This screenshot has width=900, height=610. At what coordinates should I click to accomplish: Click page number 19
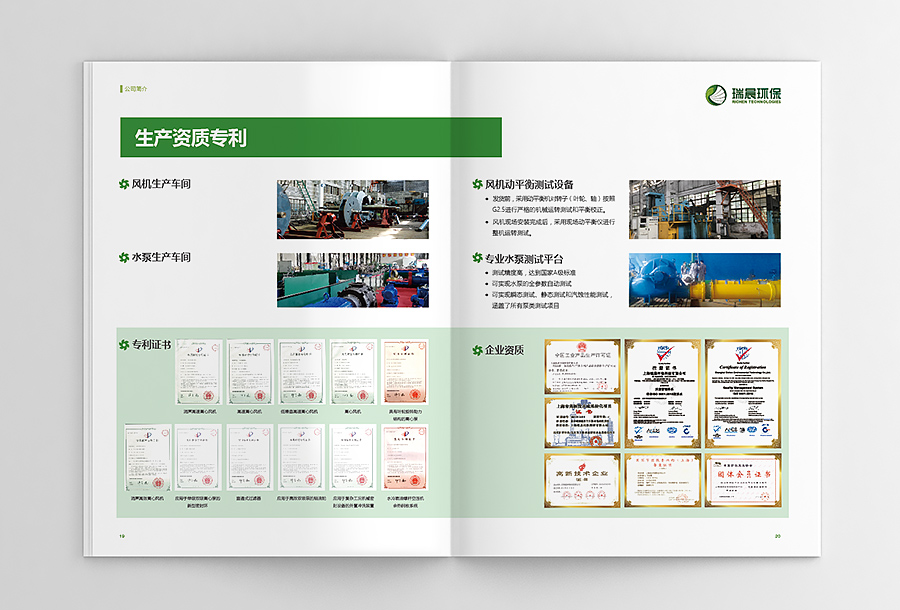120,536
